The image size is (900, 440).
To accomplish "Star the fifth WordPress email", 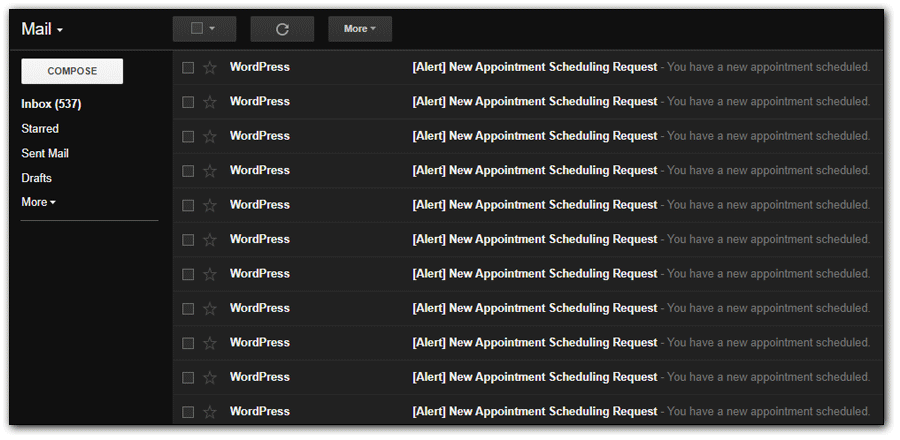I will pyautogui.click(x=210, y=205).
